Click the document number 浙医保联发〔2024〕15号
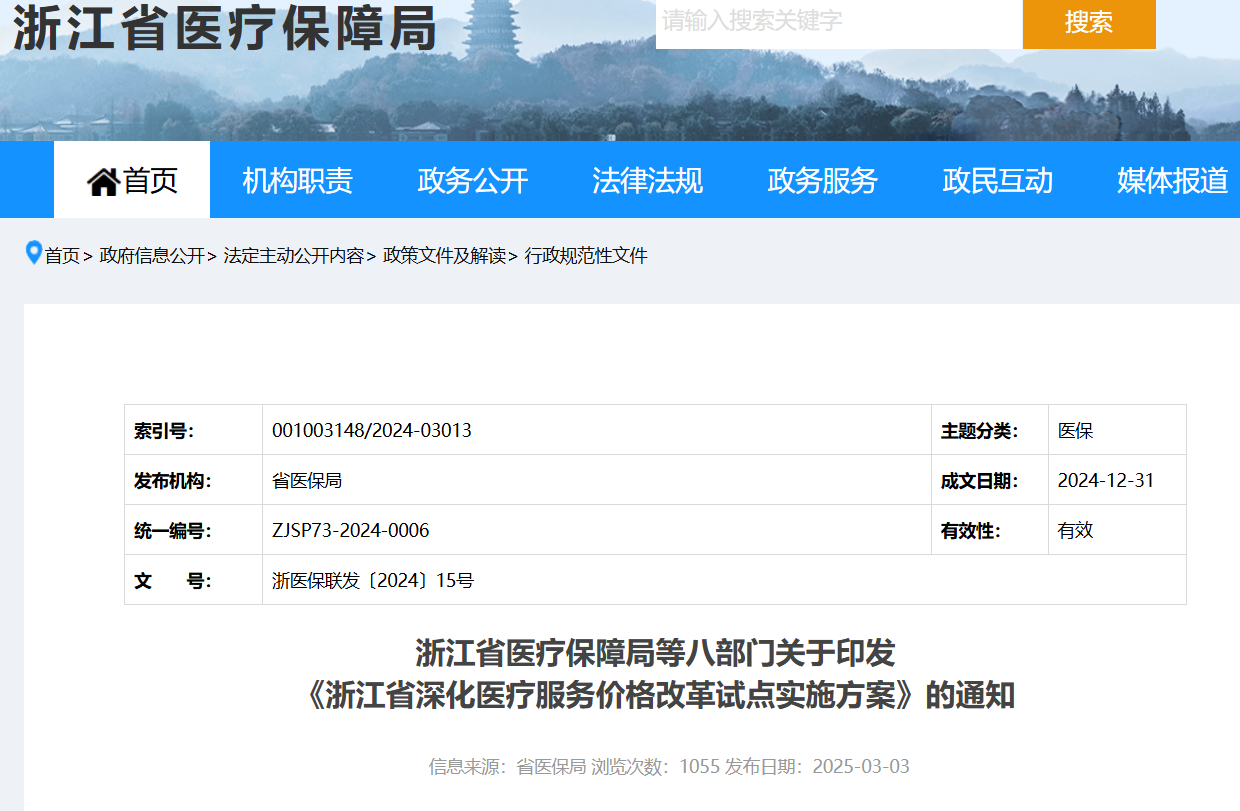The image size is (1240, 811). point(373,581)
